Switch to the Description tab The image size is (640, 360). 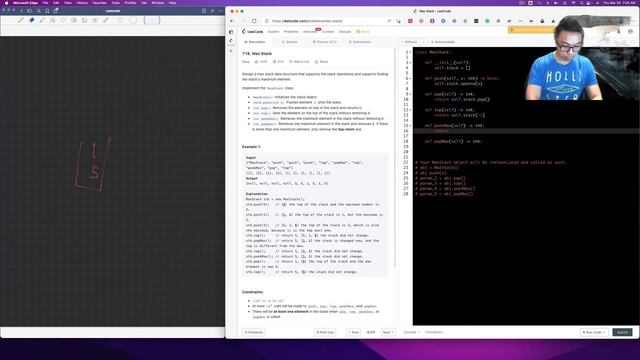[x=255, y=42]
